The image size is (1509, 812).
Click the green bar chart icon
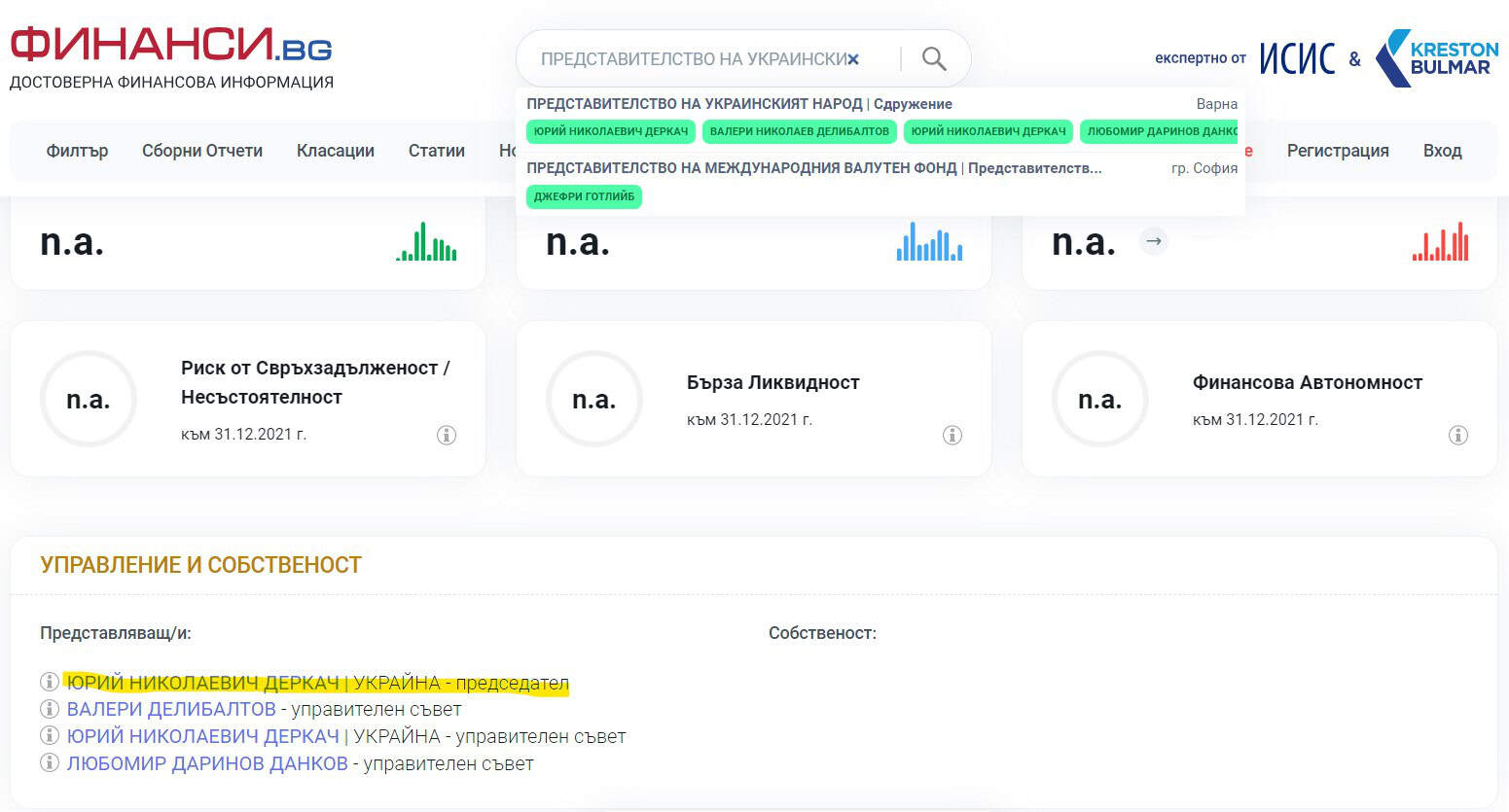(426, 241)
